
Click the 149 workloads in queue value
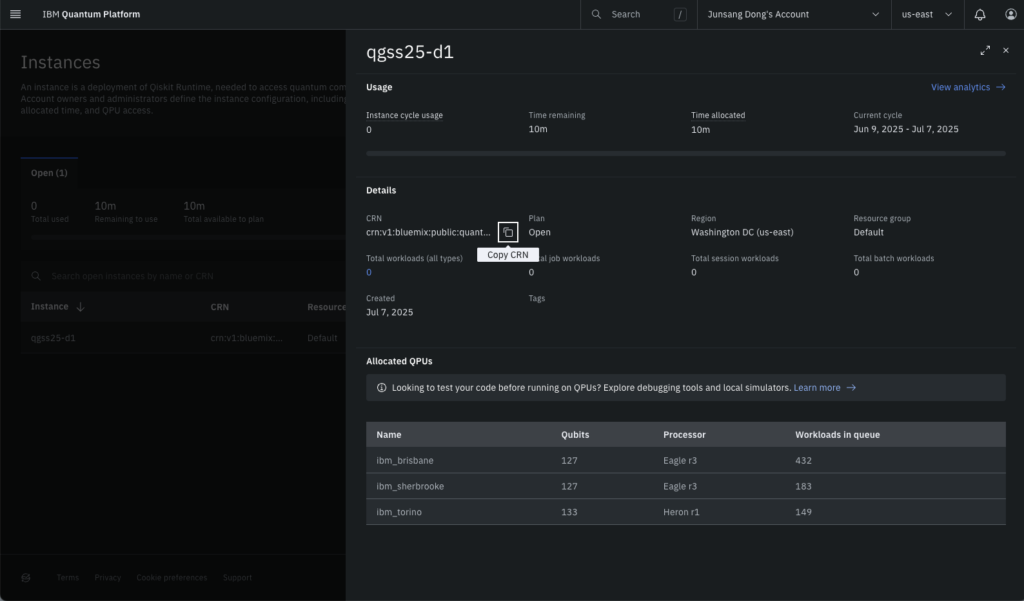(803, 512)
